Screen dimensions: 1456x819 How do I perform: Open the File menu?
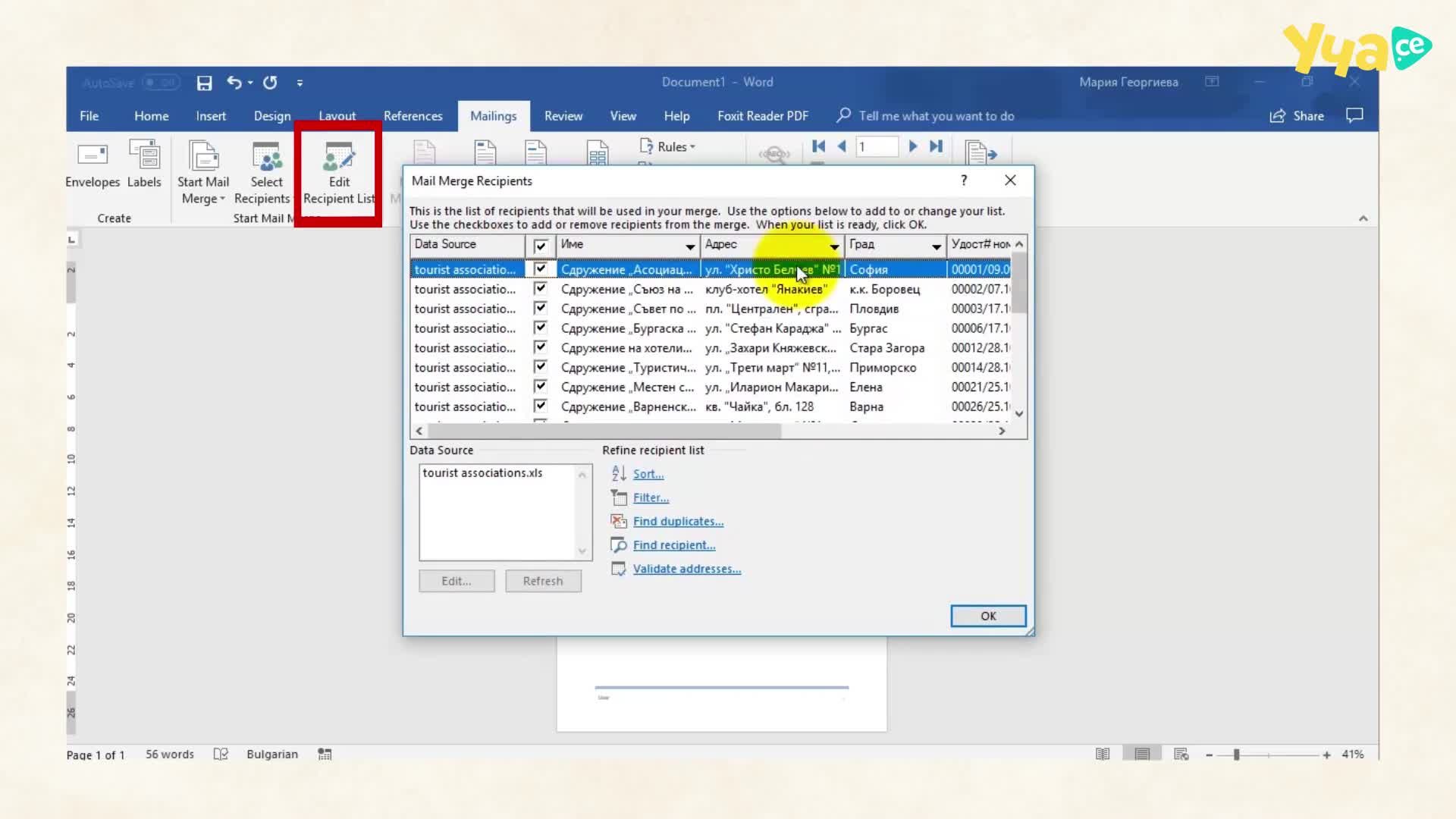click(x=89, y=116)
